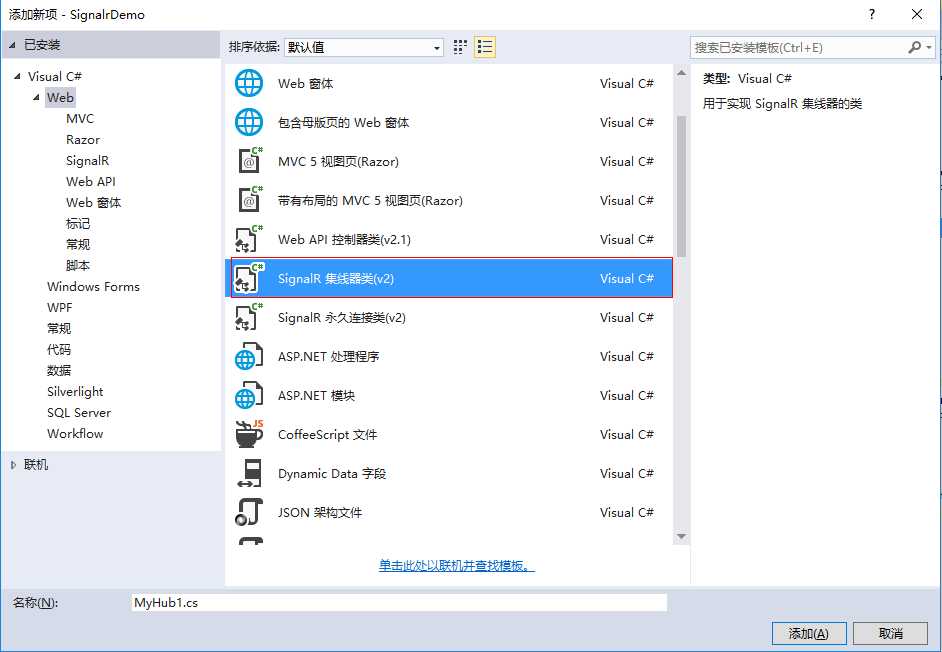Select Web API category in tree
This screenshot has height=652, width=942.
coord(91,181)
